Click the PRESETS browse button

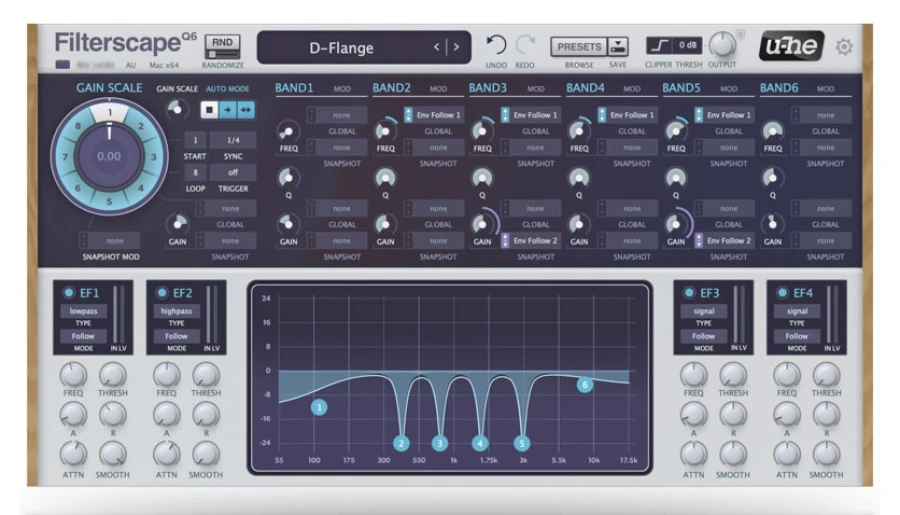point(579,47)
